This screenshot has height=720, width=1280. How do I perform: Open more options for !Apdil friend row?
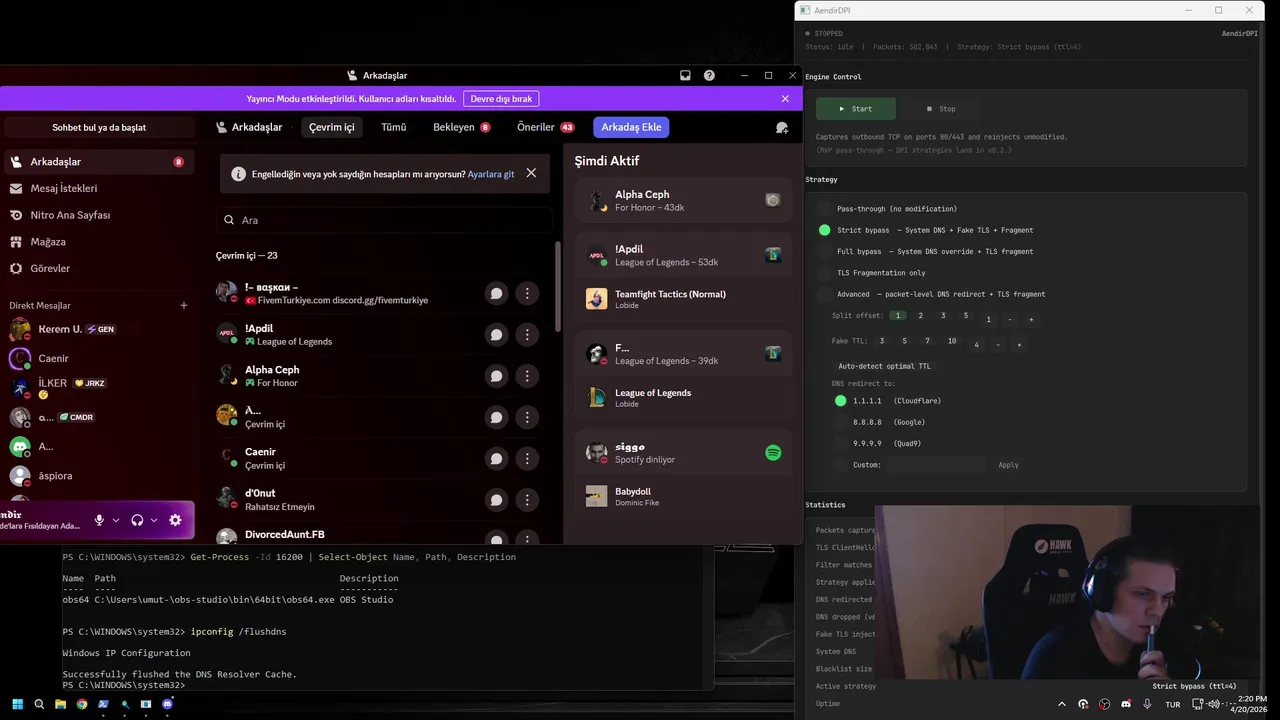(x=527, y=335)
